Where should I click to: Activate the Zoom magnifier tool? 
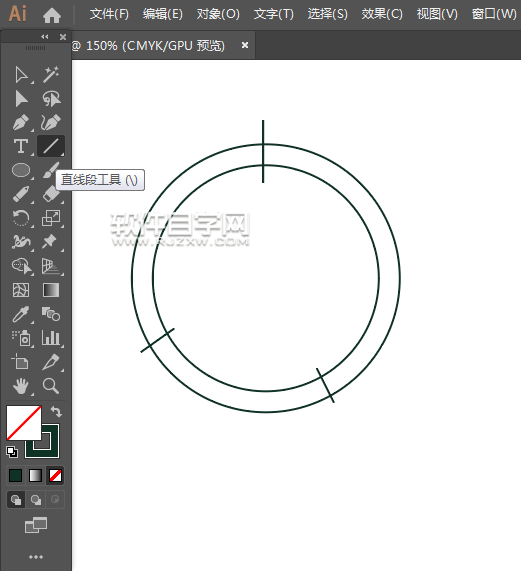pyautogui.click(x=51, y=386)
